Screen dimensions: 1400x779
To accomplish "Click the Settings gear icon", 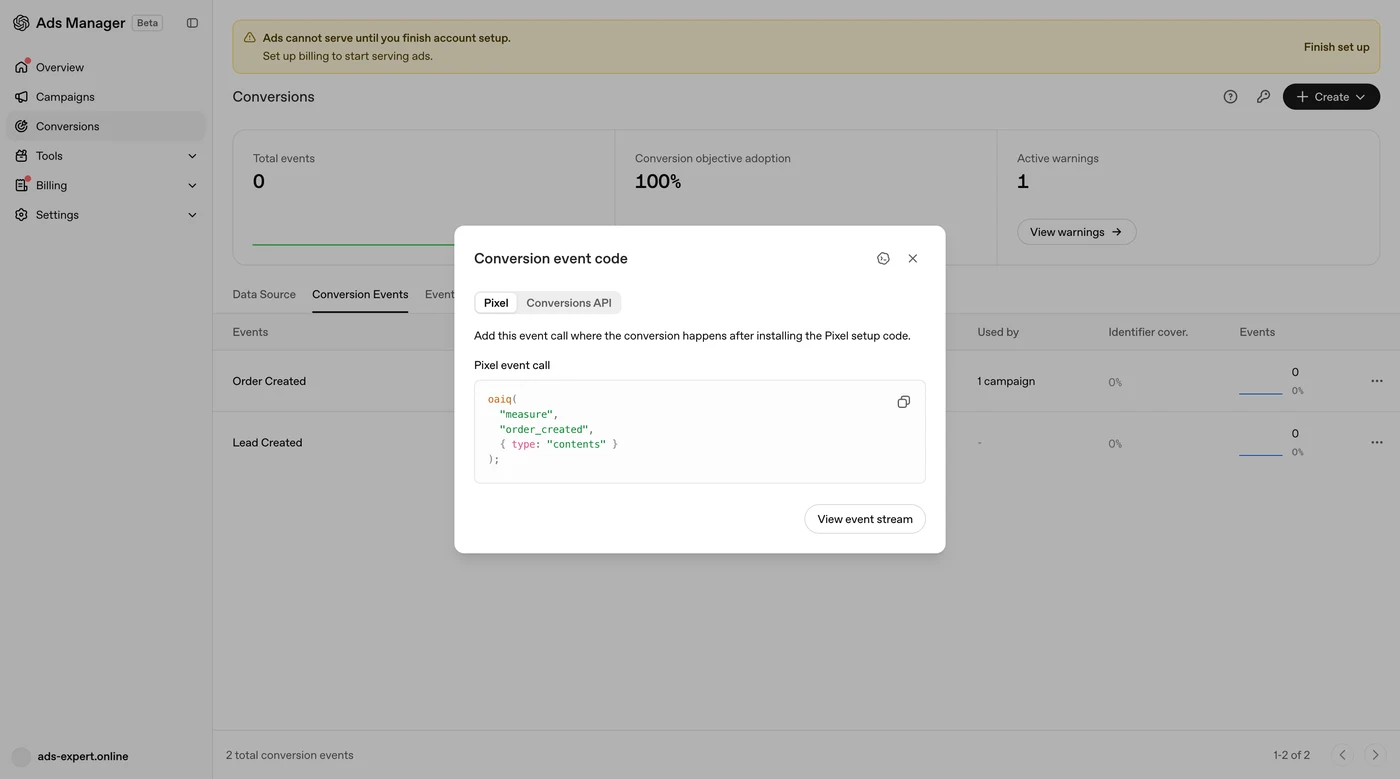I will (x=21, y=215).
